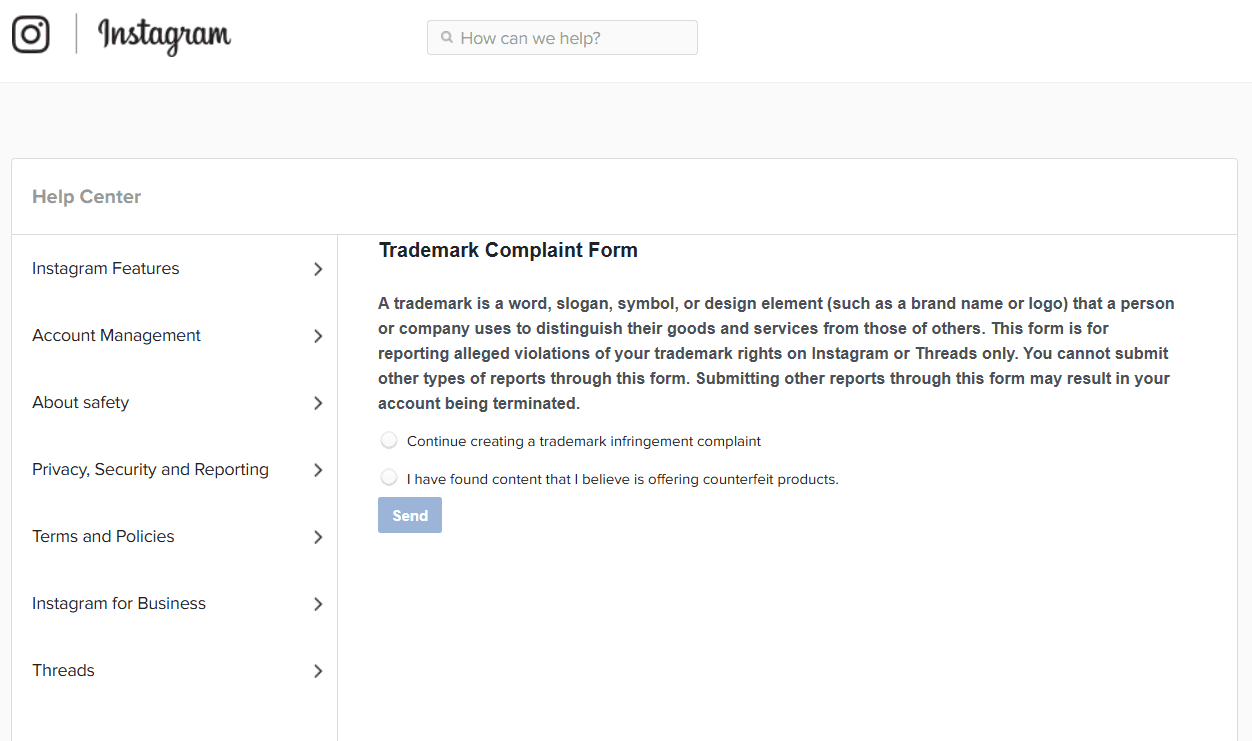This screenshot has height=741, width=1252.
Task: Click the 'A trademark is a word' paragraph
Action: (x=776, y=353)
